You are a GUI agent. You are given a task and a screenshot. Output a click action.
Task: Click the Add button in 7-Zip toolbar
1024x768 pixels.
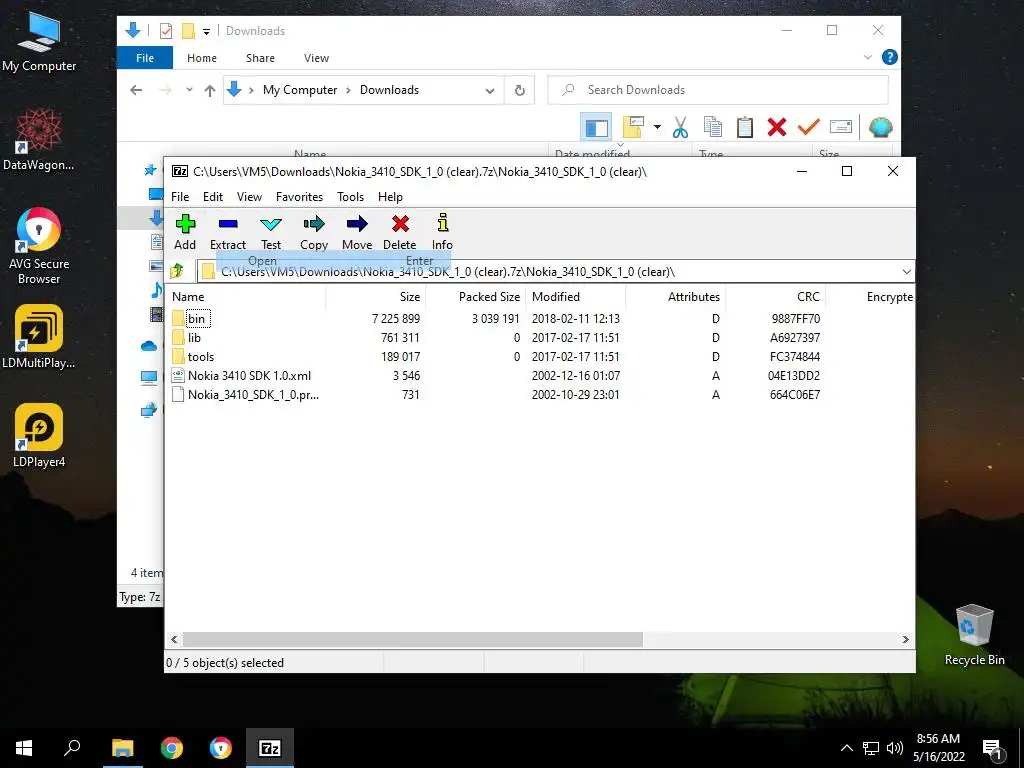pyautogui.click(x=185, y=232)
